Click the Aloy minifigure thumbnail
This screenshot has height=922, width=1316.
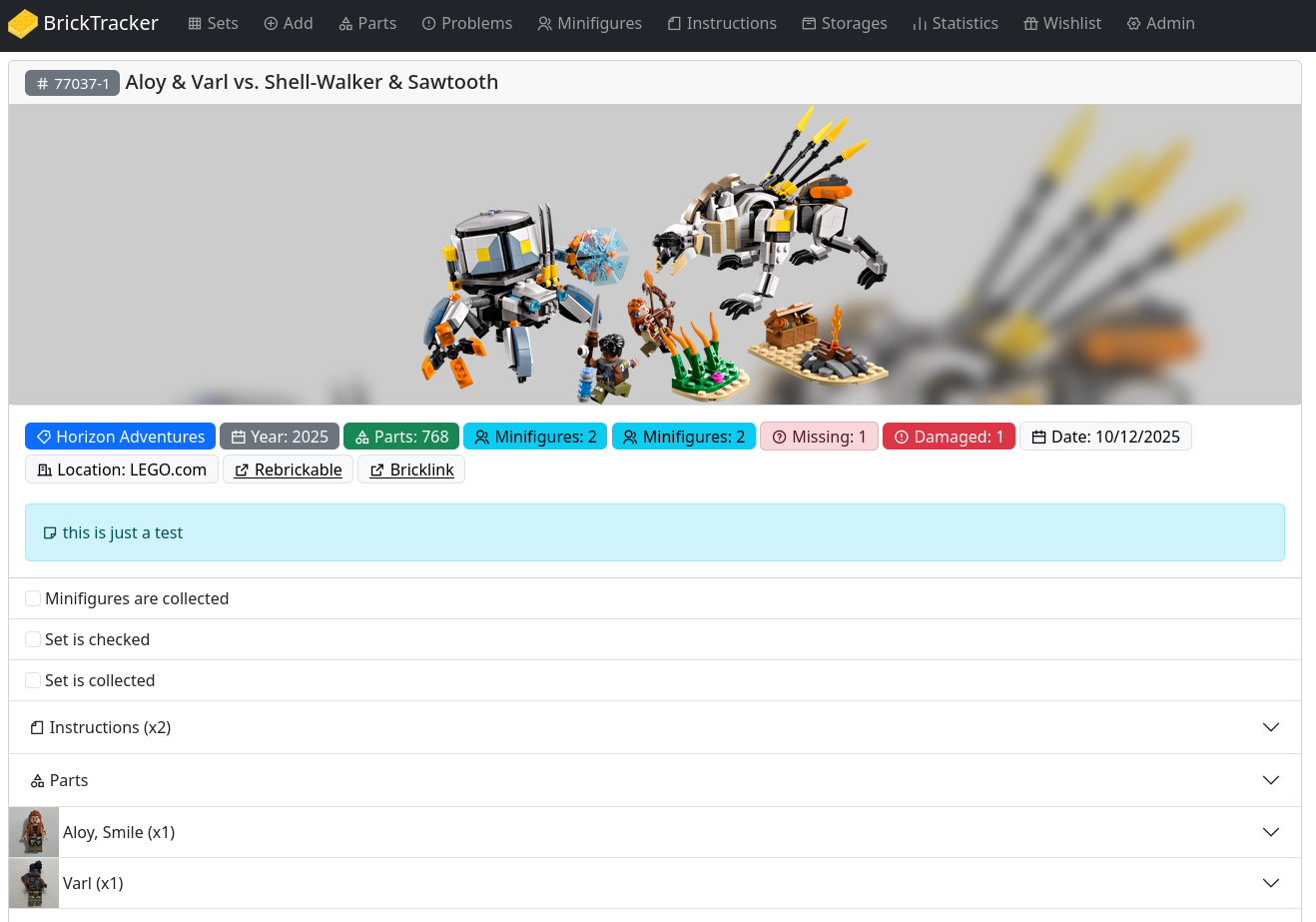(34, 832)
